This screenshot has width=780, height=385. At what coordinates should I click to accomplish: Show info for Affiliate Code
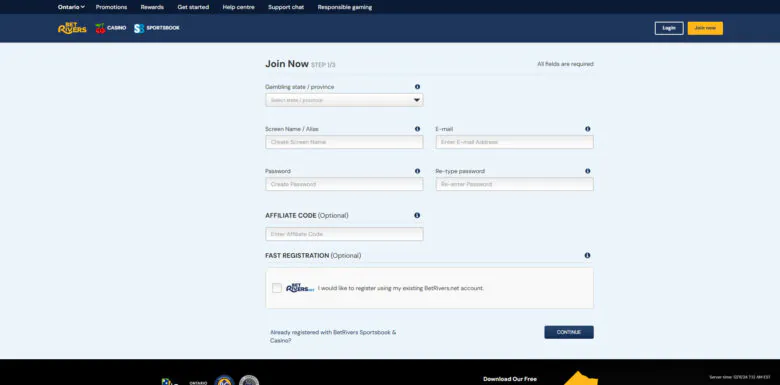(x=417, y=215)
